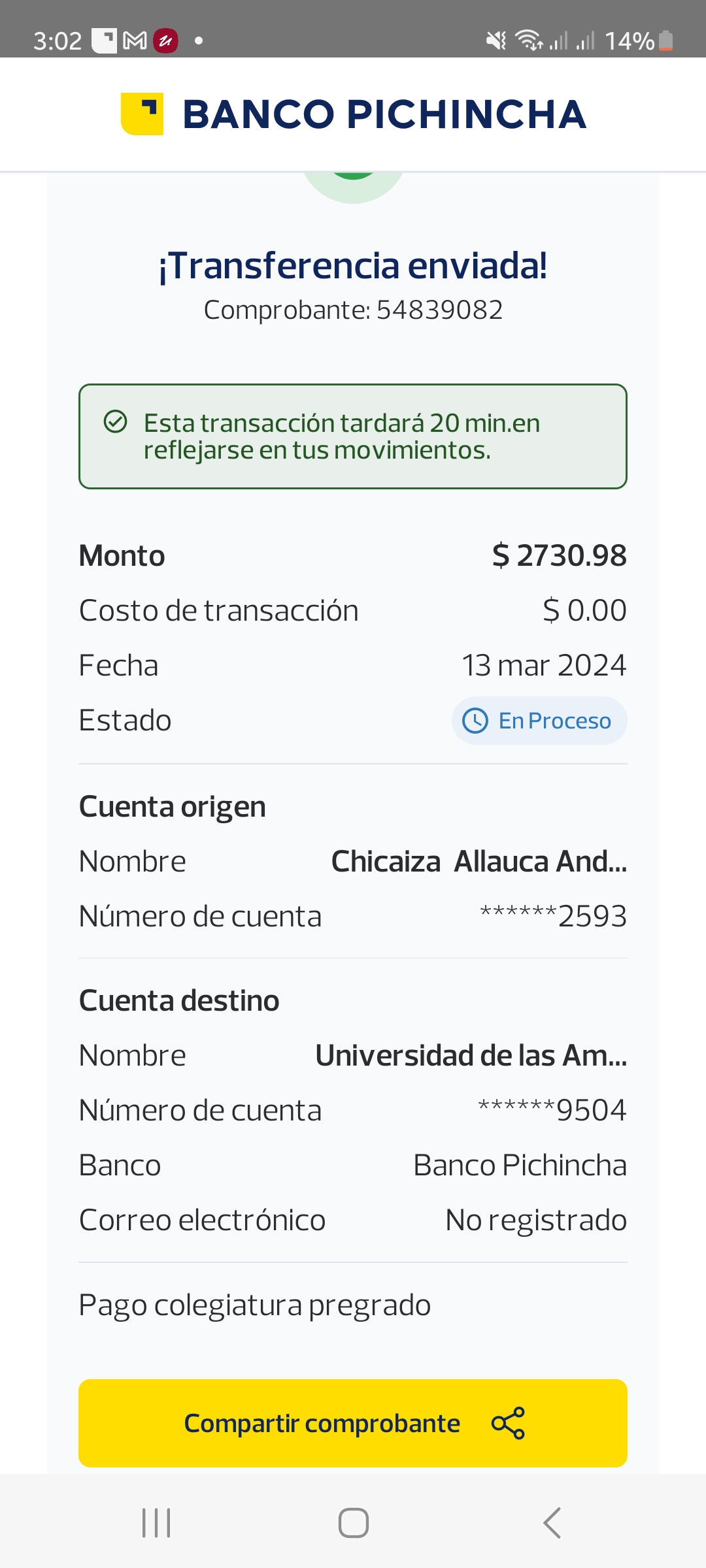The width and height of the screenshot is (706, 1568).
Task: Tap the clock icon beside En Proceso
Action: [x=475, y=721]
